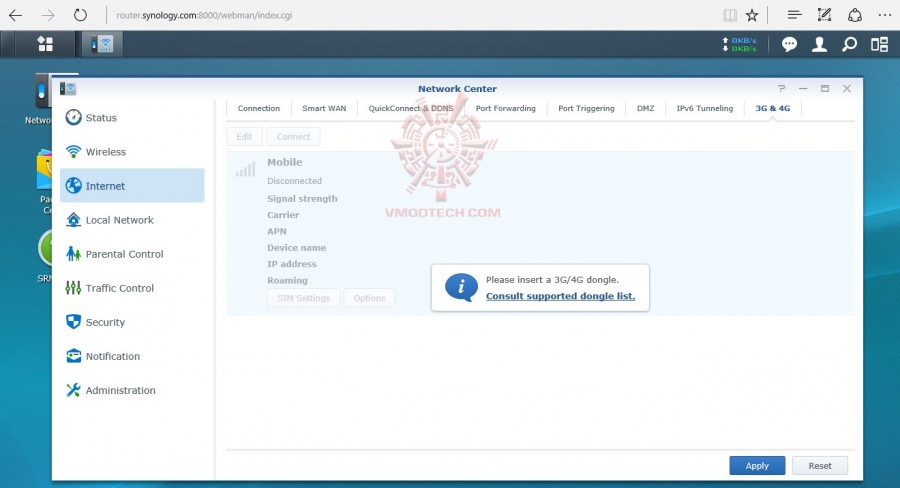Select Administration in the sidebar

click(132, 390)
